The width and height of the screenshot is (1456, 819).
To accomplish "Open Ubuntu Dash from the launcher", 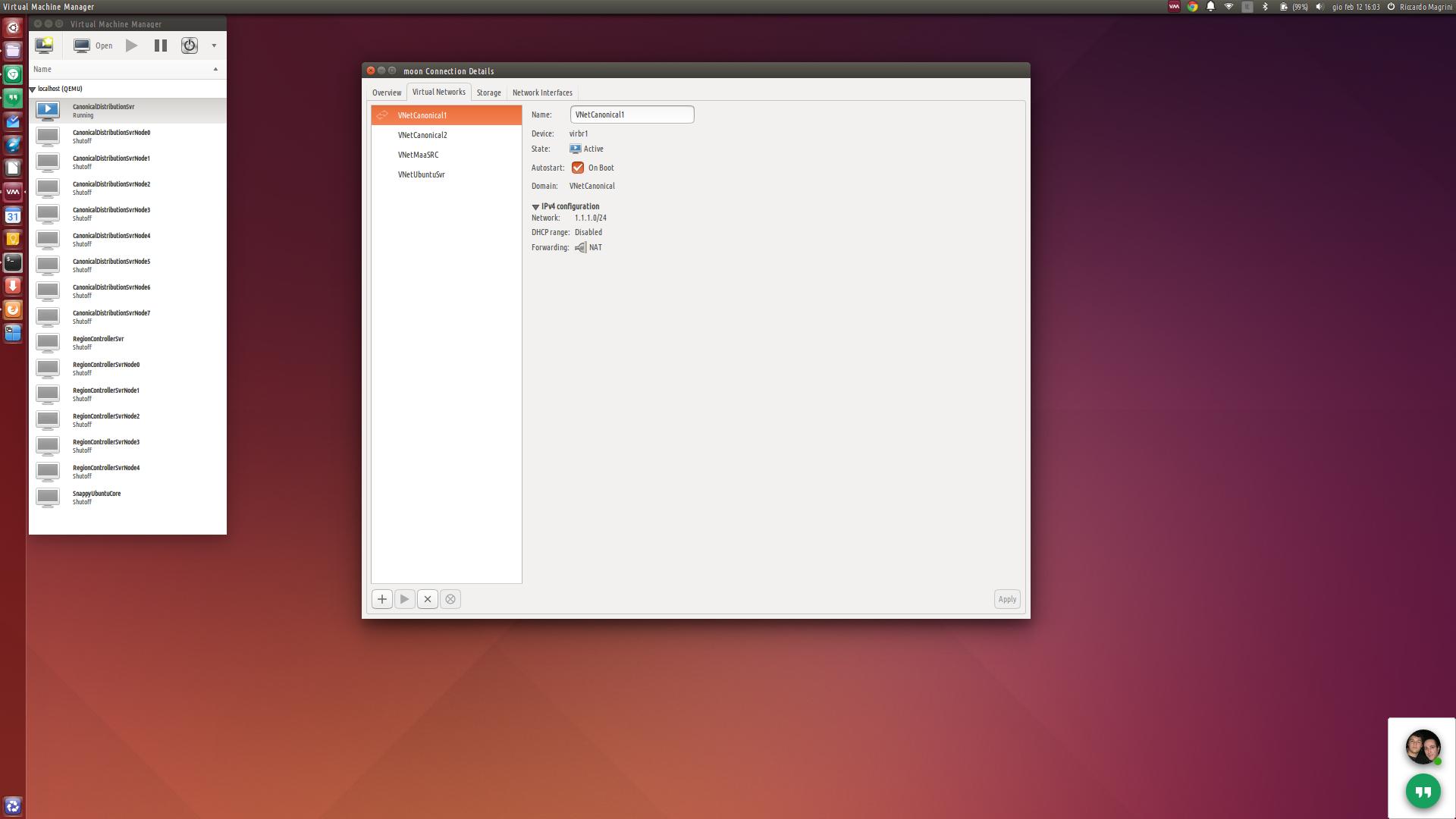I will pyautogui.click(x=13, y=27).
